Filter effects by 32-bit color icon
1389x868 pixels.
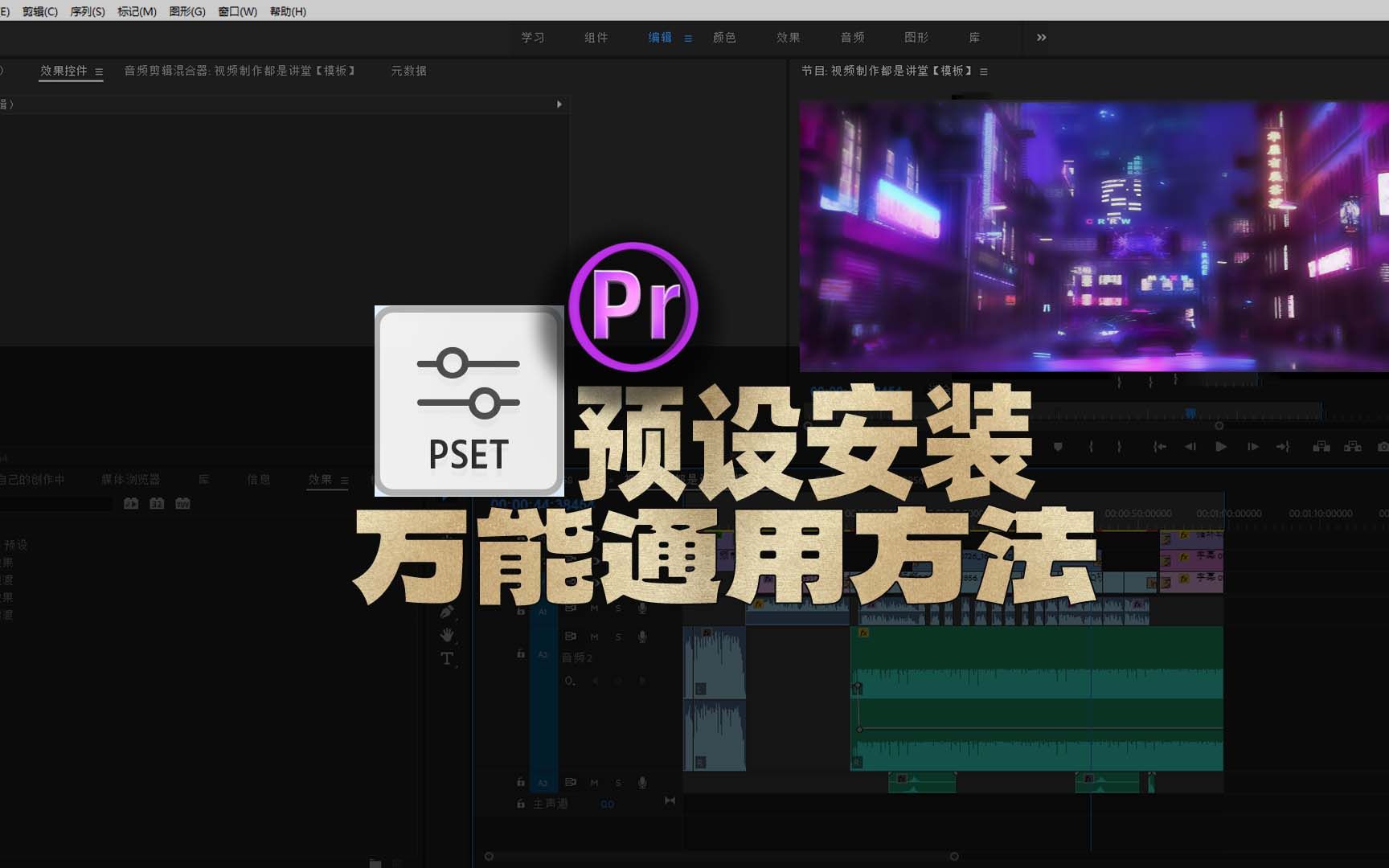[x=157, y=504]
